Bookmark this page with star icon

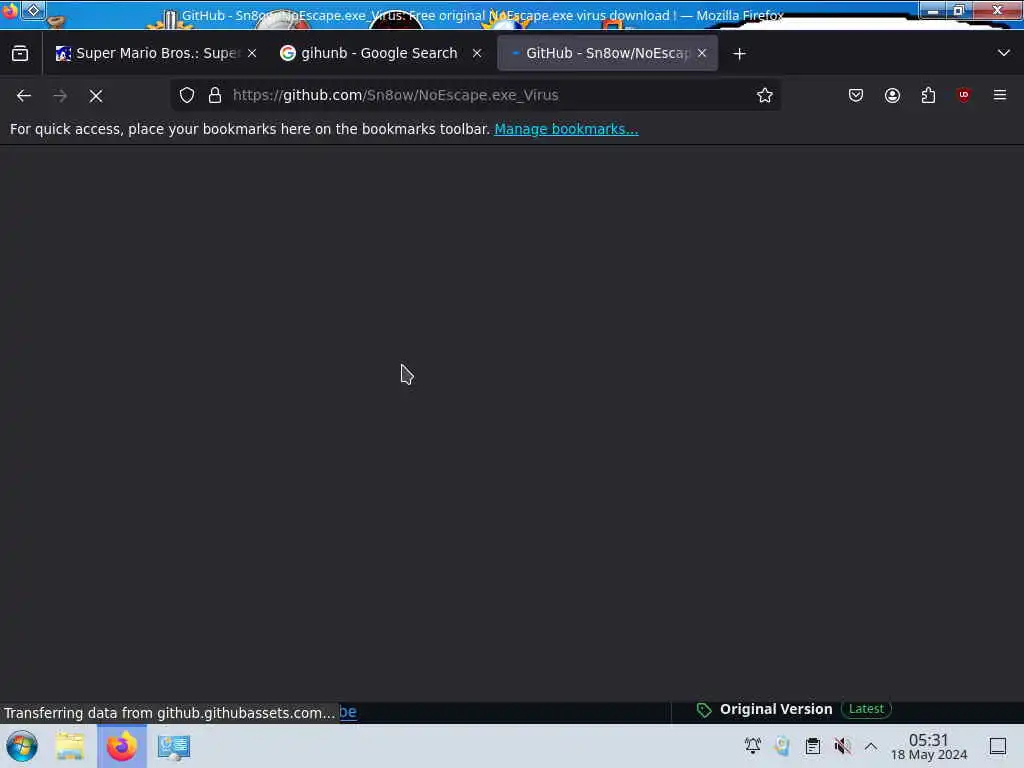coord(765,95)
